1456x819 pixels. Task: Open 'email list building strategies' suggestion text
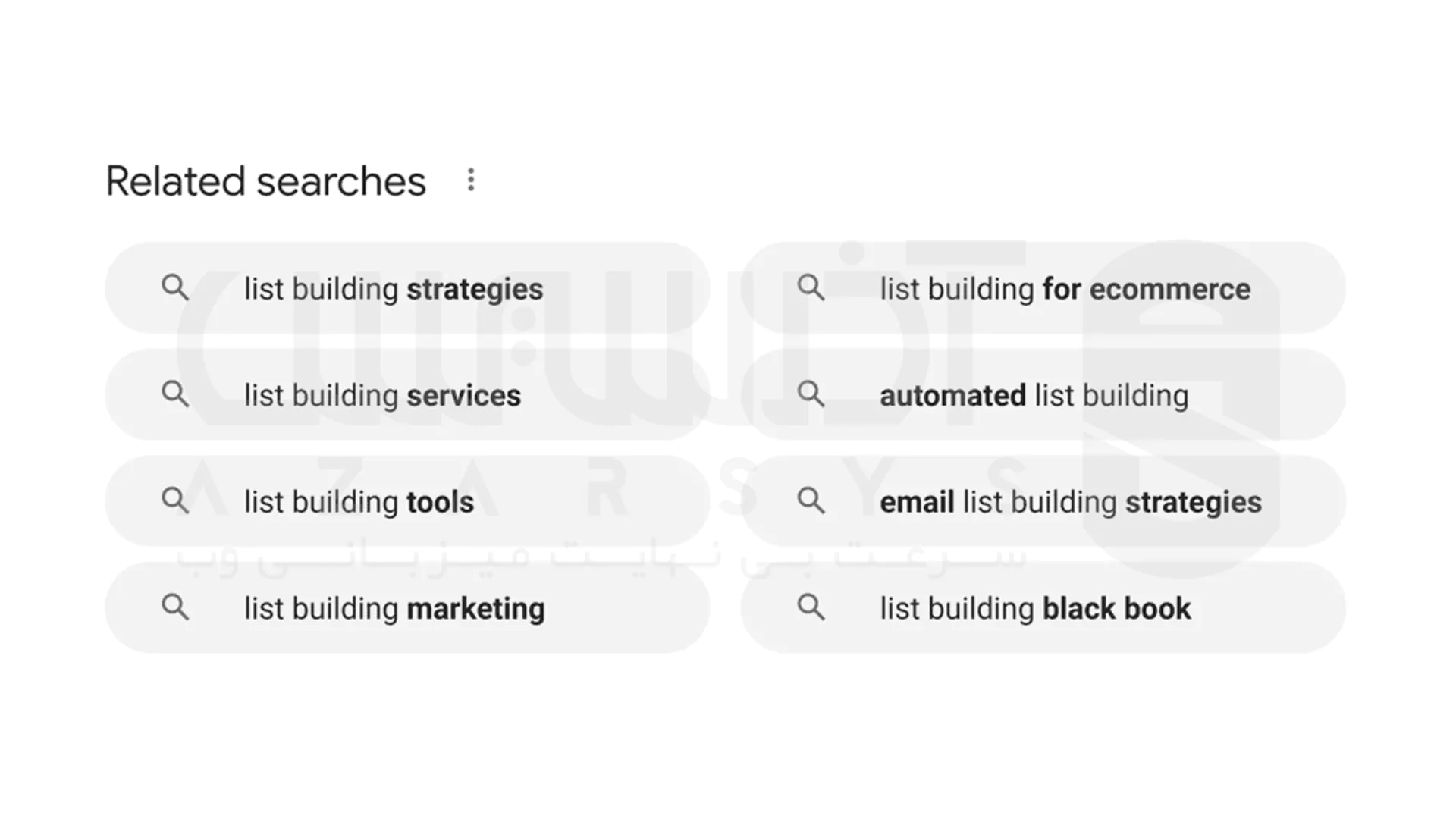tap(1070, 502)
